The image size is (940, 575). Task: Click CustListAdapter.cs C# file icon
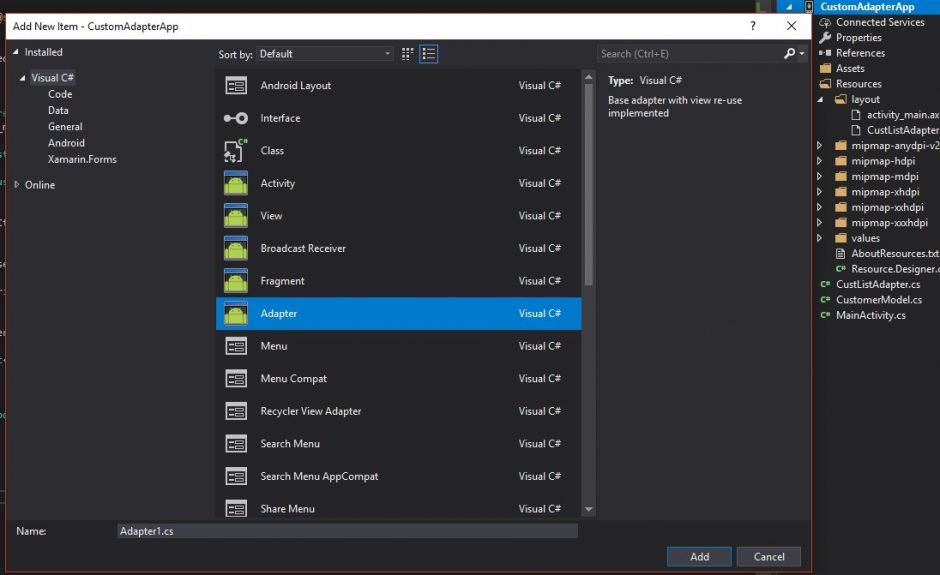(x=825, y=284)
